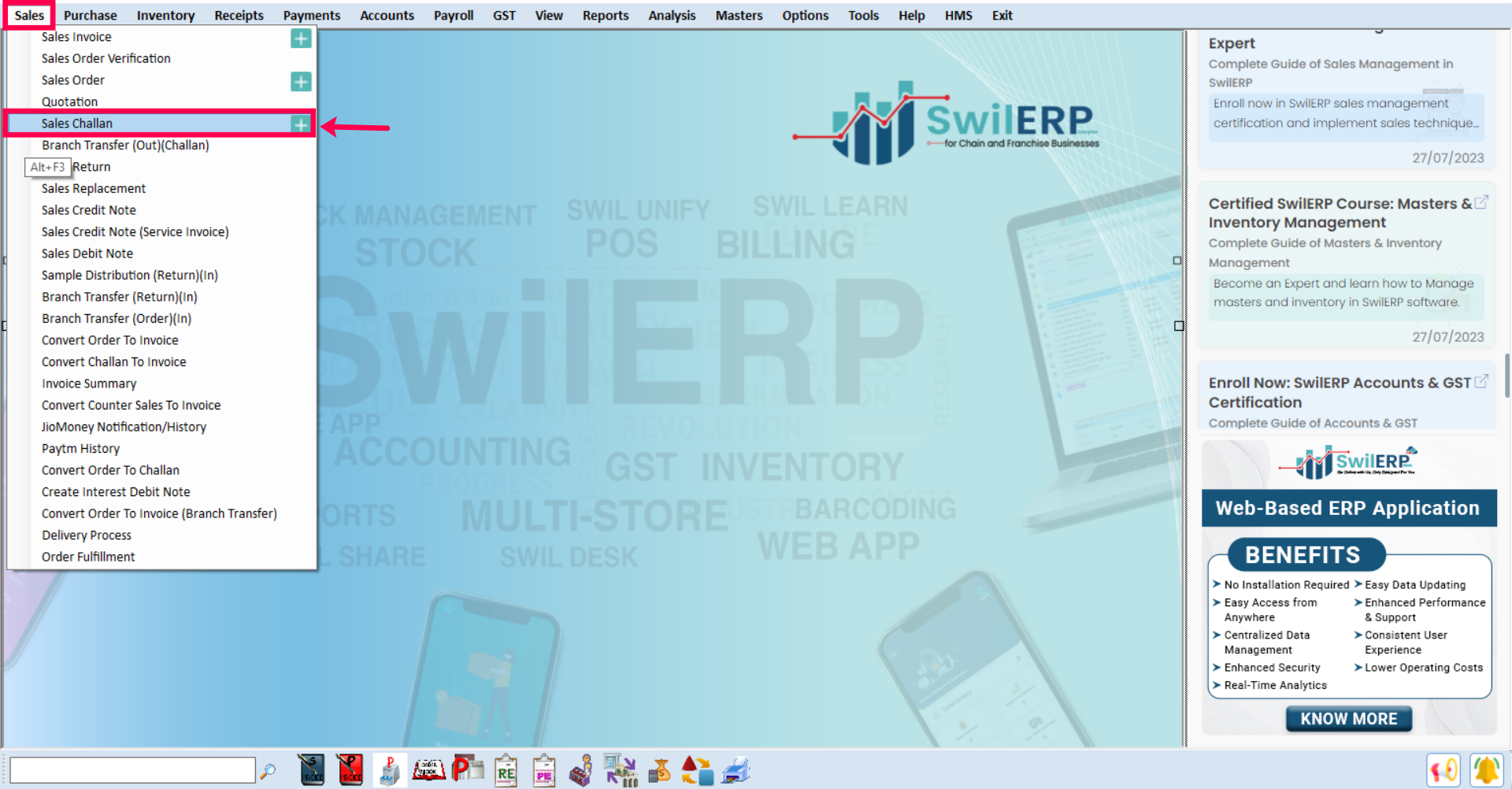
Task: Open the Reports menu
Action: coord(606,15)
